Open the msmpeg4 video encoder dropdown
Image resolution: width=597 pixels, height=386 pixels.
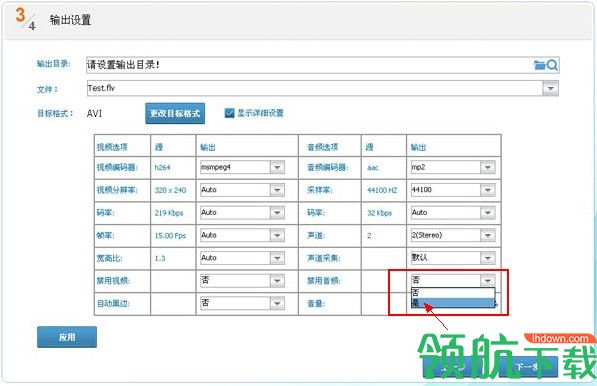277,167
